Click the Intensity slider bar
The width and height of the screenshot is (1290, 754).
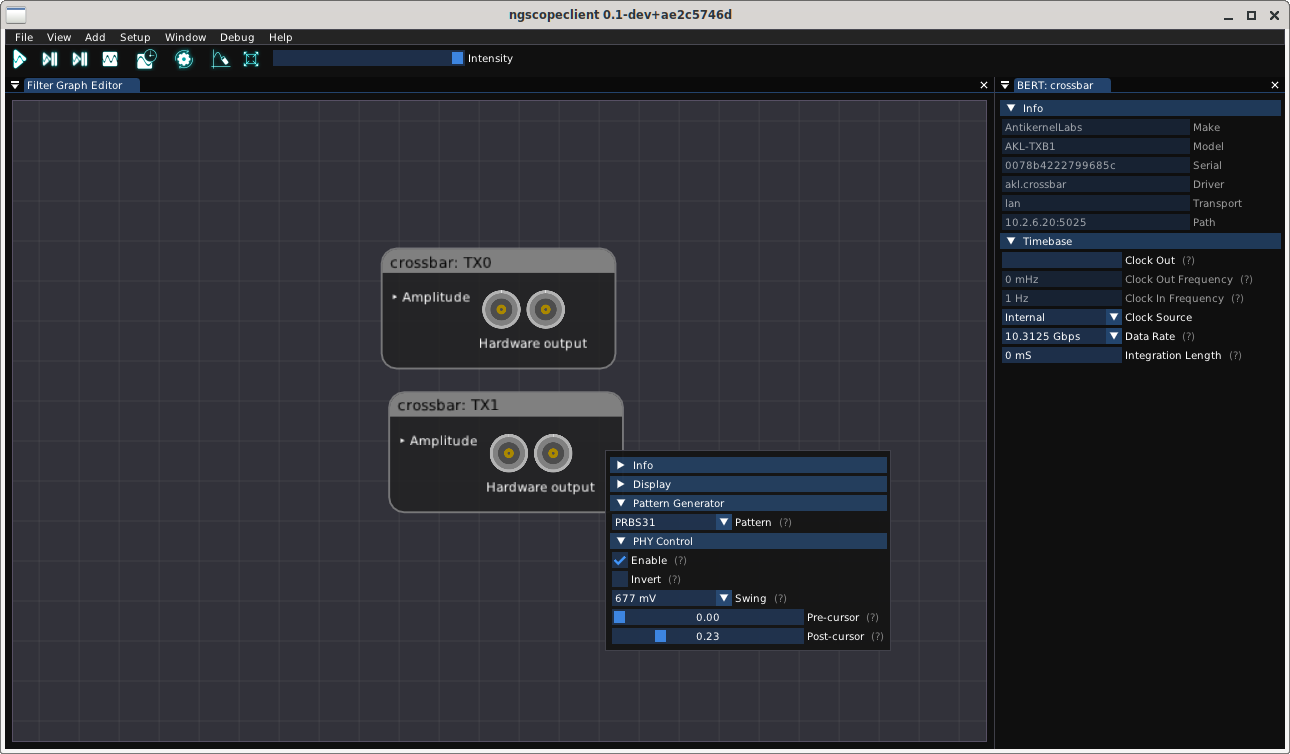pos(368,58)
